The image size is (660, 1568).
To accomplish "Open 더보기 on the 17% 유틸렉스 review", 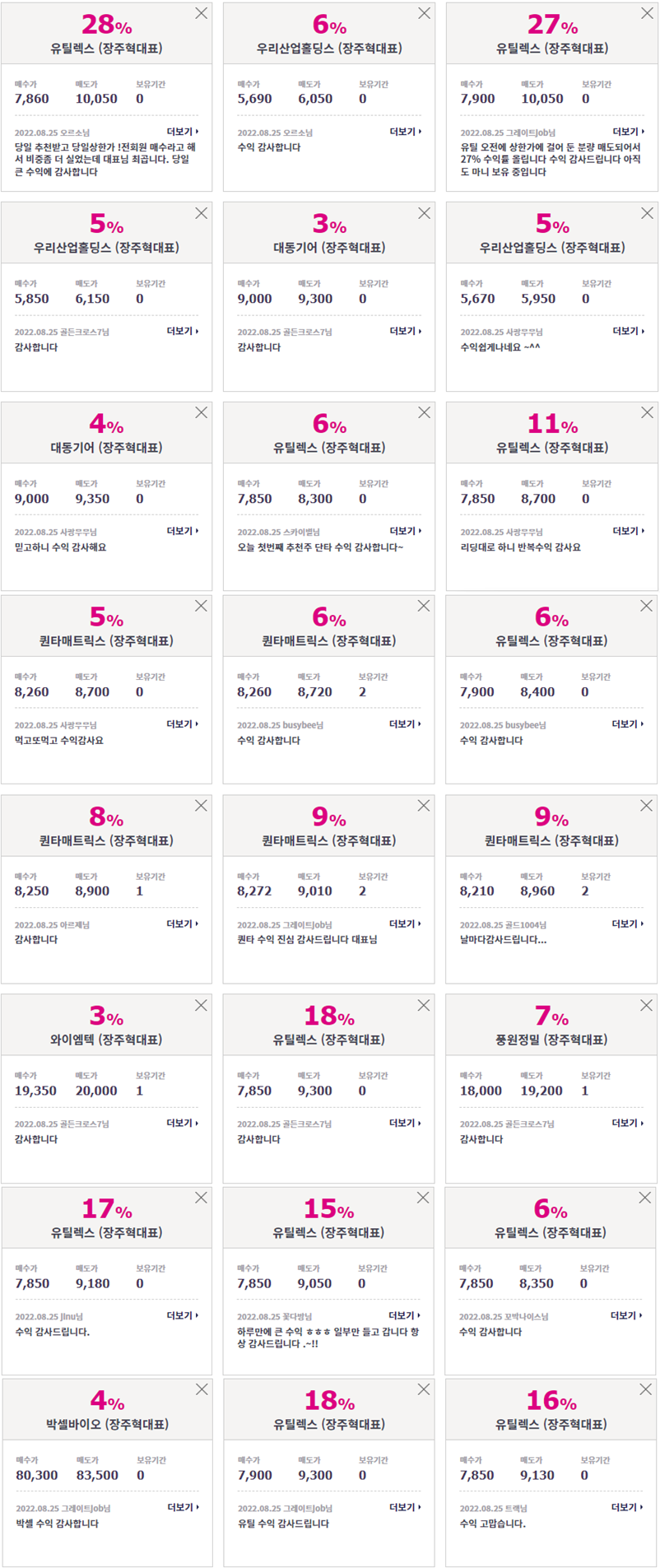I will [x=183, y=1316].
